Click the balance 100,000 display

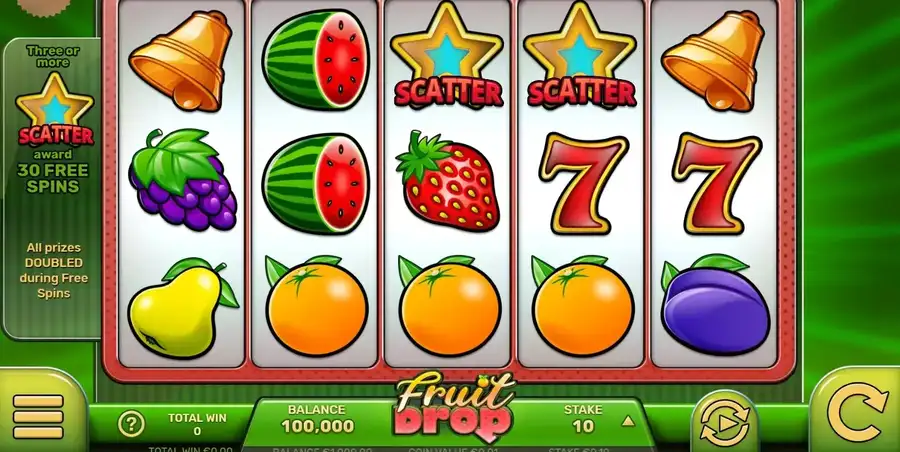(x=317, y=426)
